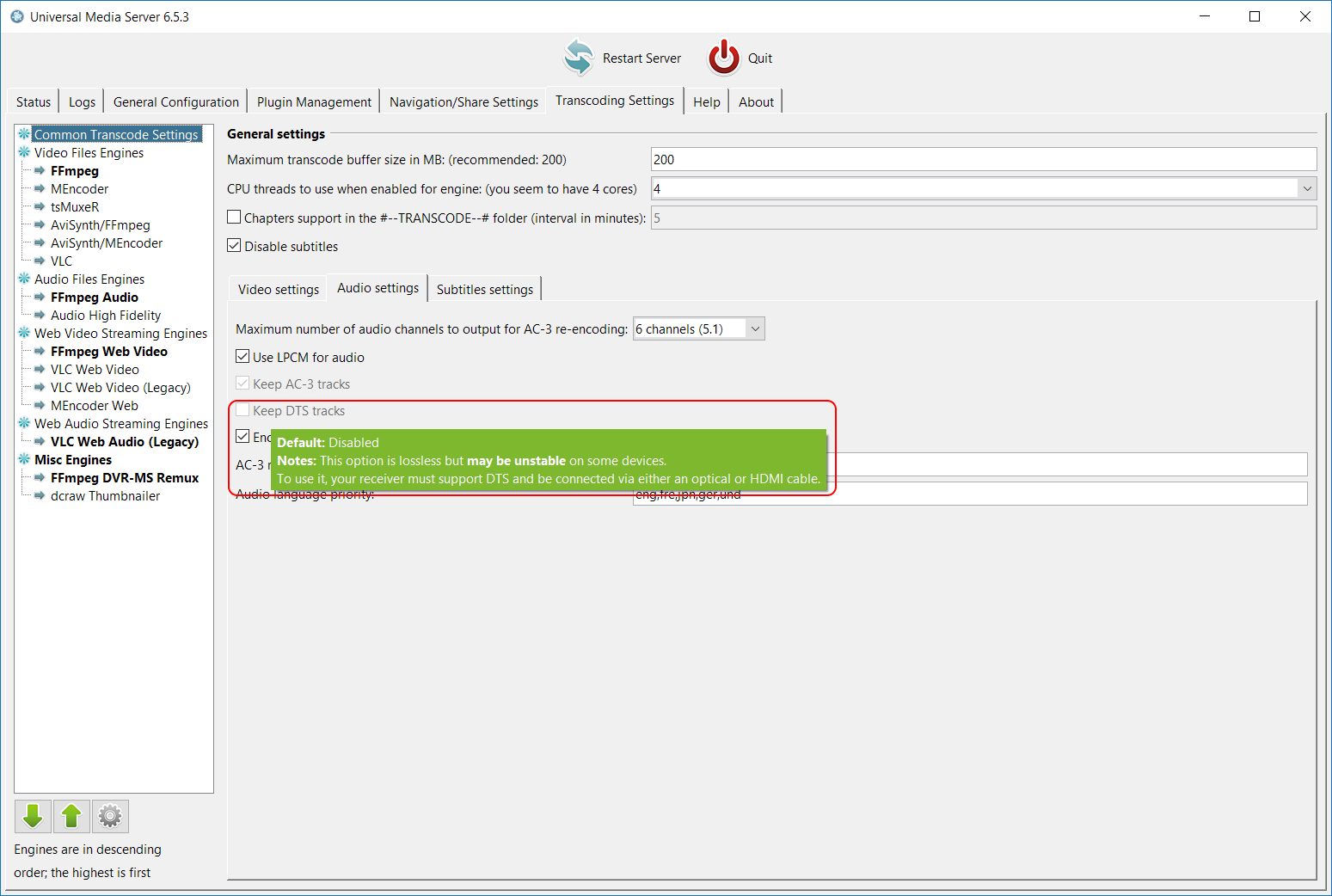The height and width of the screenshot is (896, 1332).
Task: Click snowflake icon of Misc Engines
Action: coord(24,459)
